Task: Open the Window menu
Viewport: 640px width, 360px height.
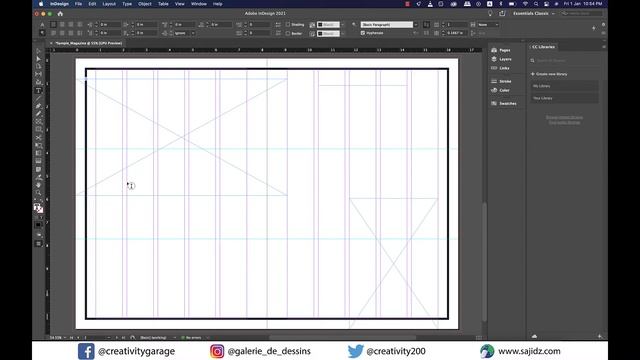Action: pos(199,4)
